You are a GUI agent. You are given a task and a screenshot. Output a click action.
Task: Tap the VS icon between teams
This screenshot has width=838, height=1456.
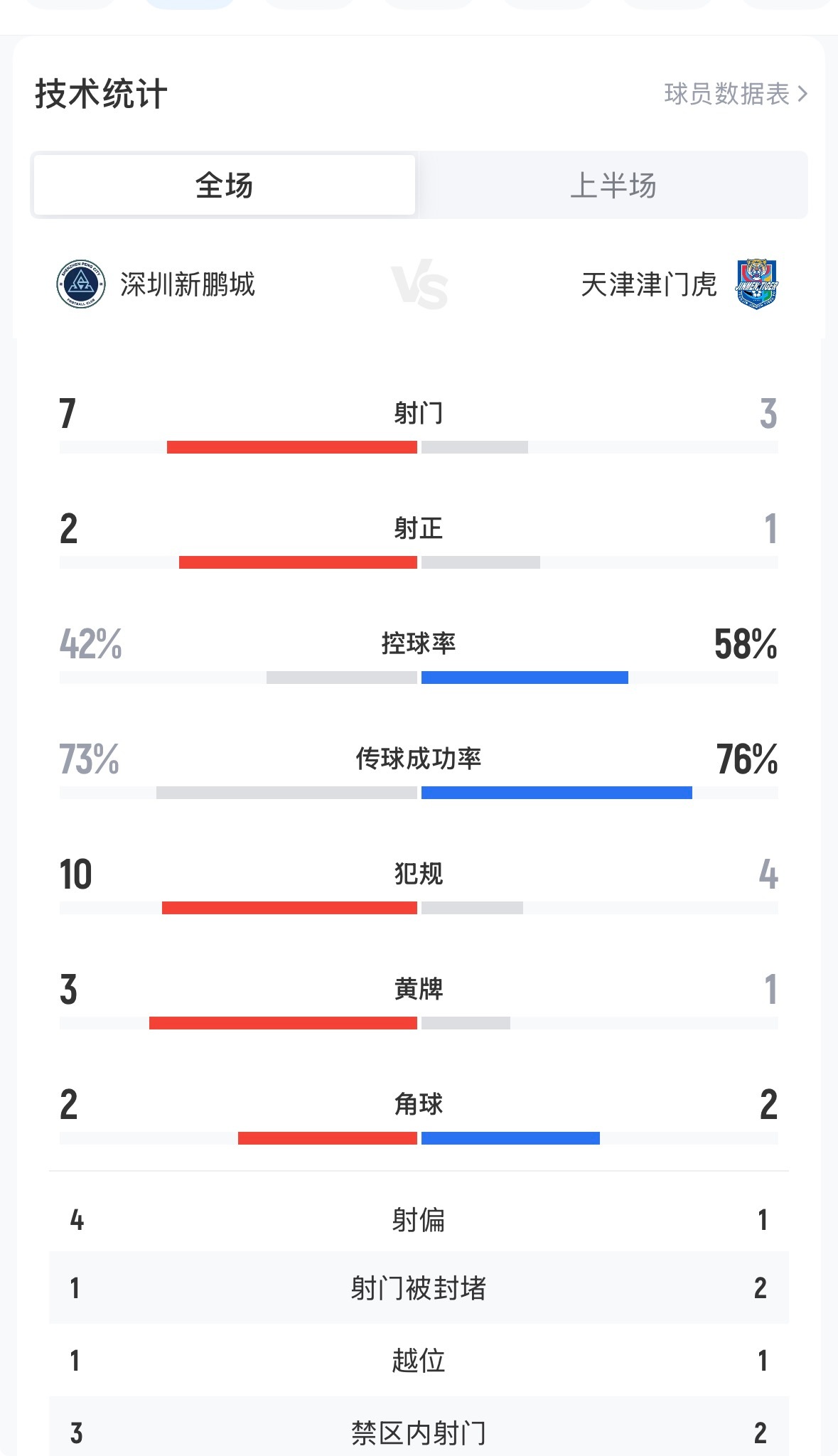point(419,284)
